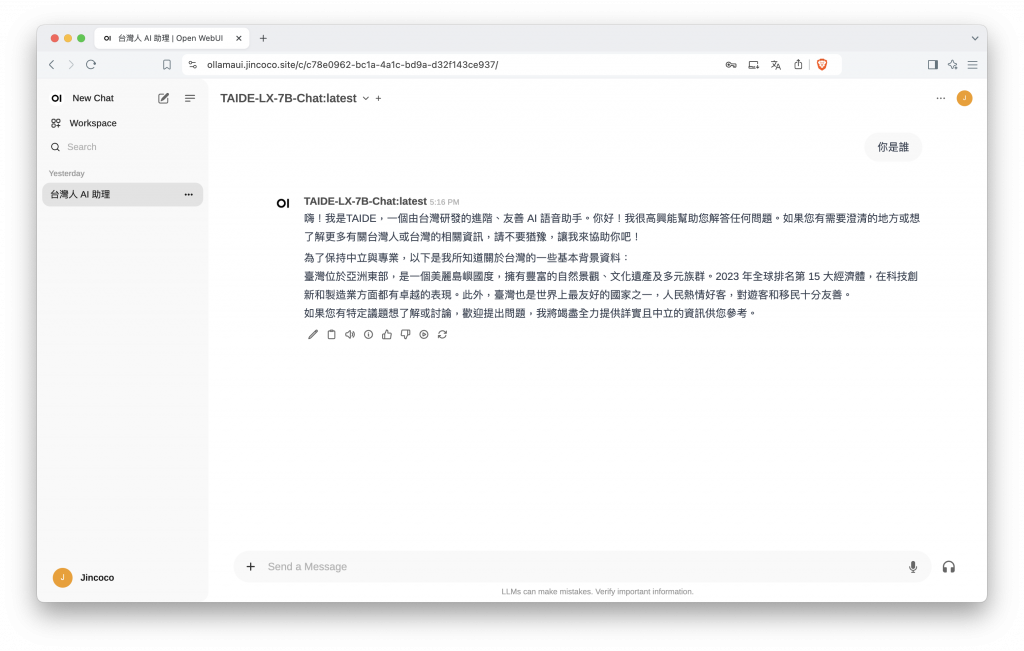Click continue response icon
Screen dimensions: 1024x651
424,334
